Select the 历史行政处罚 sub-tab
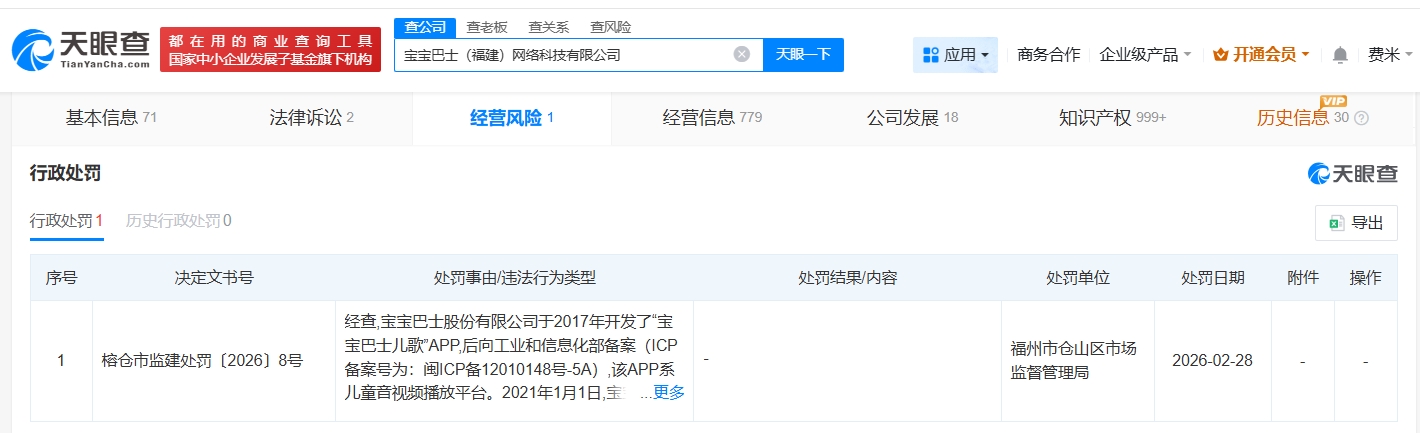The width and height of the screenshot is (1420, 433). pos(178,221)
